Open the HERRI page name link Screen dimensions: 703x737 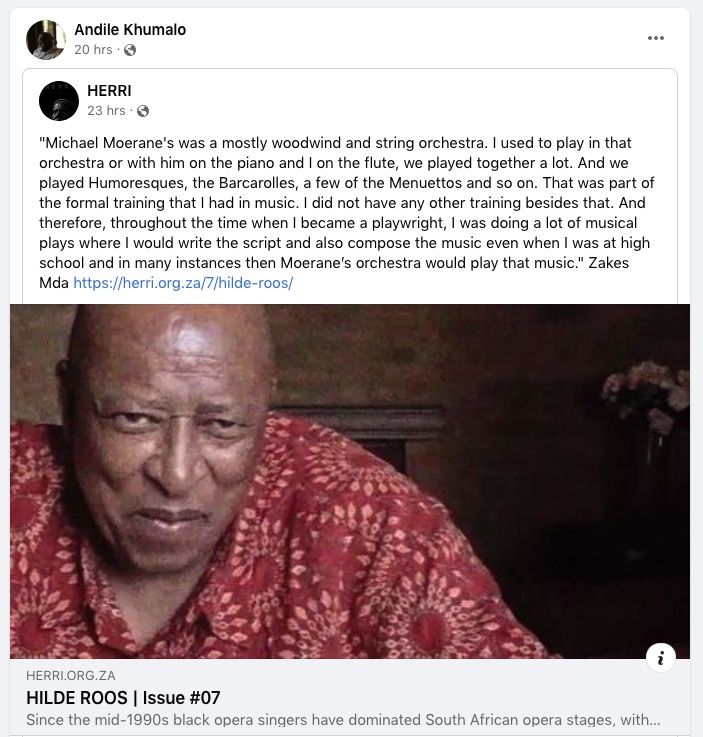click(109, 91)
